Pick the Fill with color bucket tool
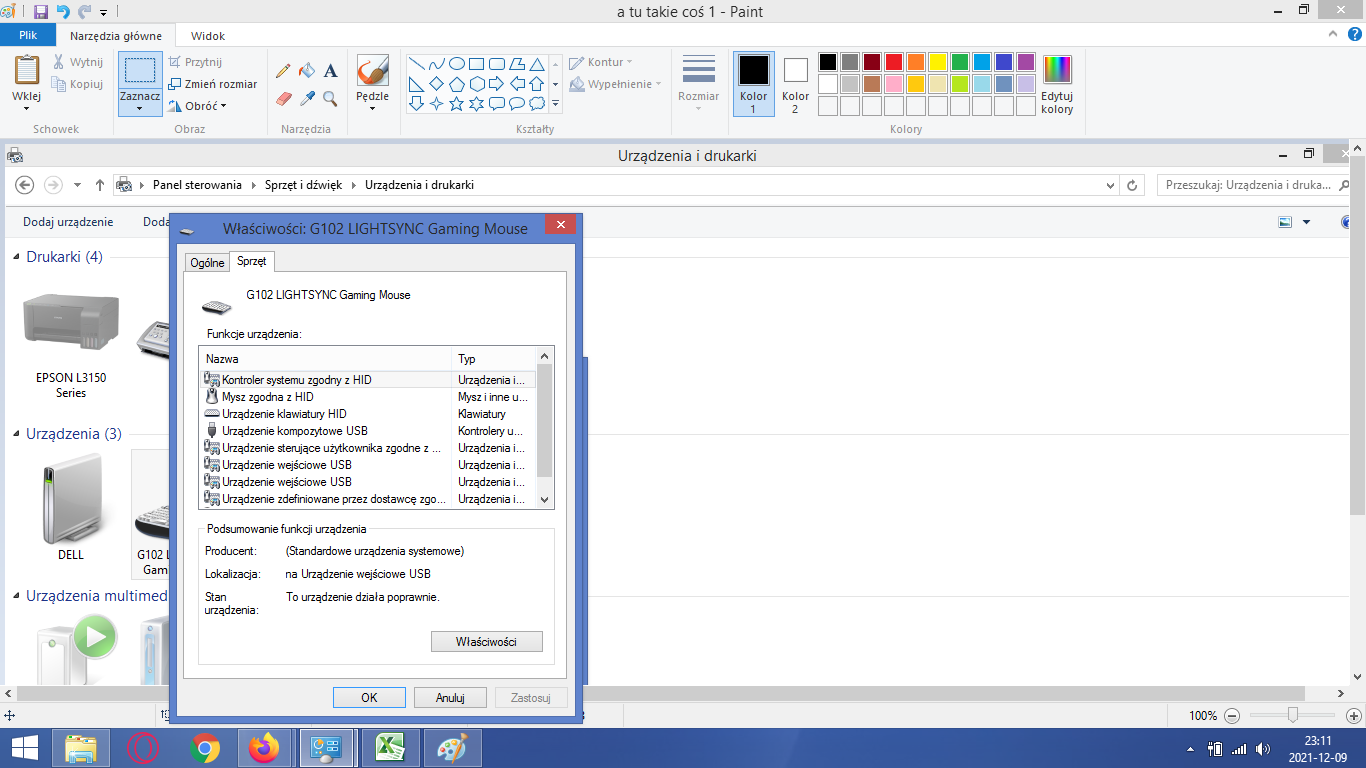The height and width of the screenshot is (768, 1366). click(307, 71)
